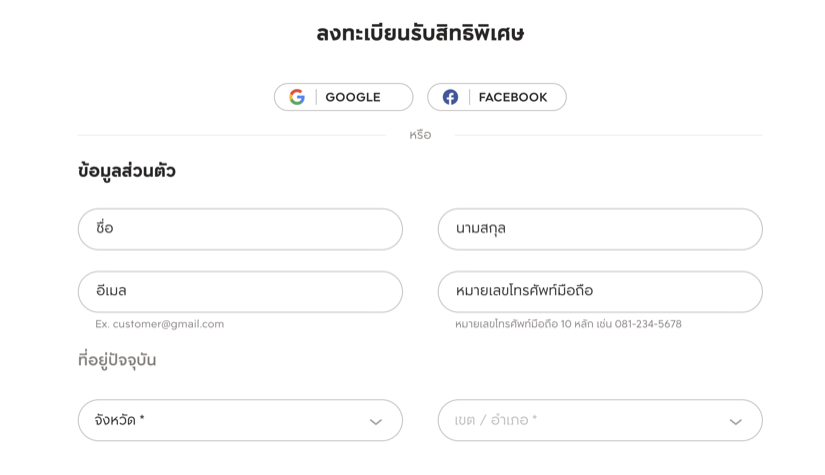Click the chevron arrow in เขต / อำเภอ dropdown
The width and height of the screenshot is (825, 475).
tap(736, 422)
